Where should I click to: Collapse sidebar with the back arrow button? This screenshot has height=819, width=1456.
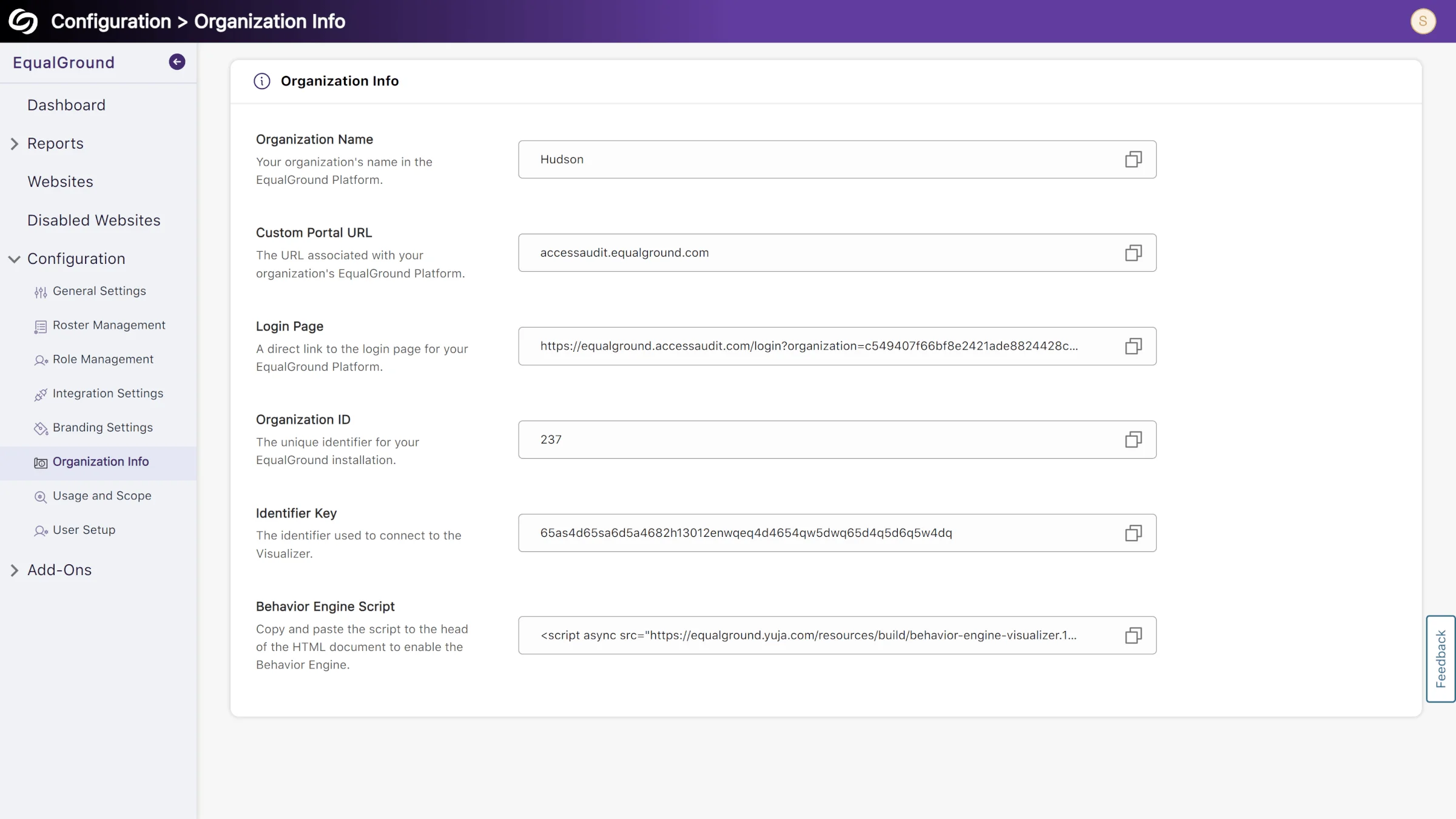pos(177,62)
